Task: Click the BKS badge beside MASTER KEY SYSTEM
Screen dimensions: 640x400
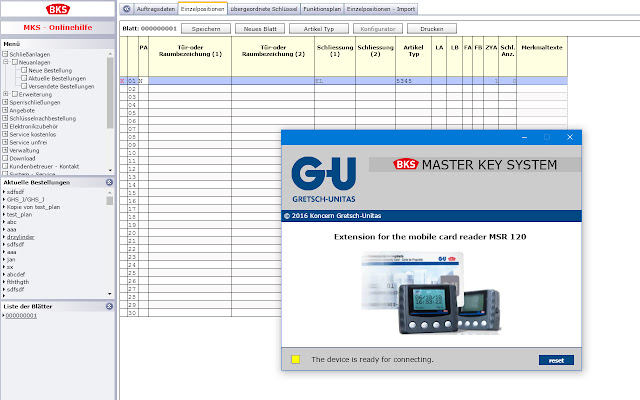Action: pyautogui.click(x=406, y=164)
